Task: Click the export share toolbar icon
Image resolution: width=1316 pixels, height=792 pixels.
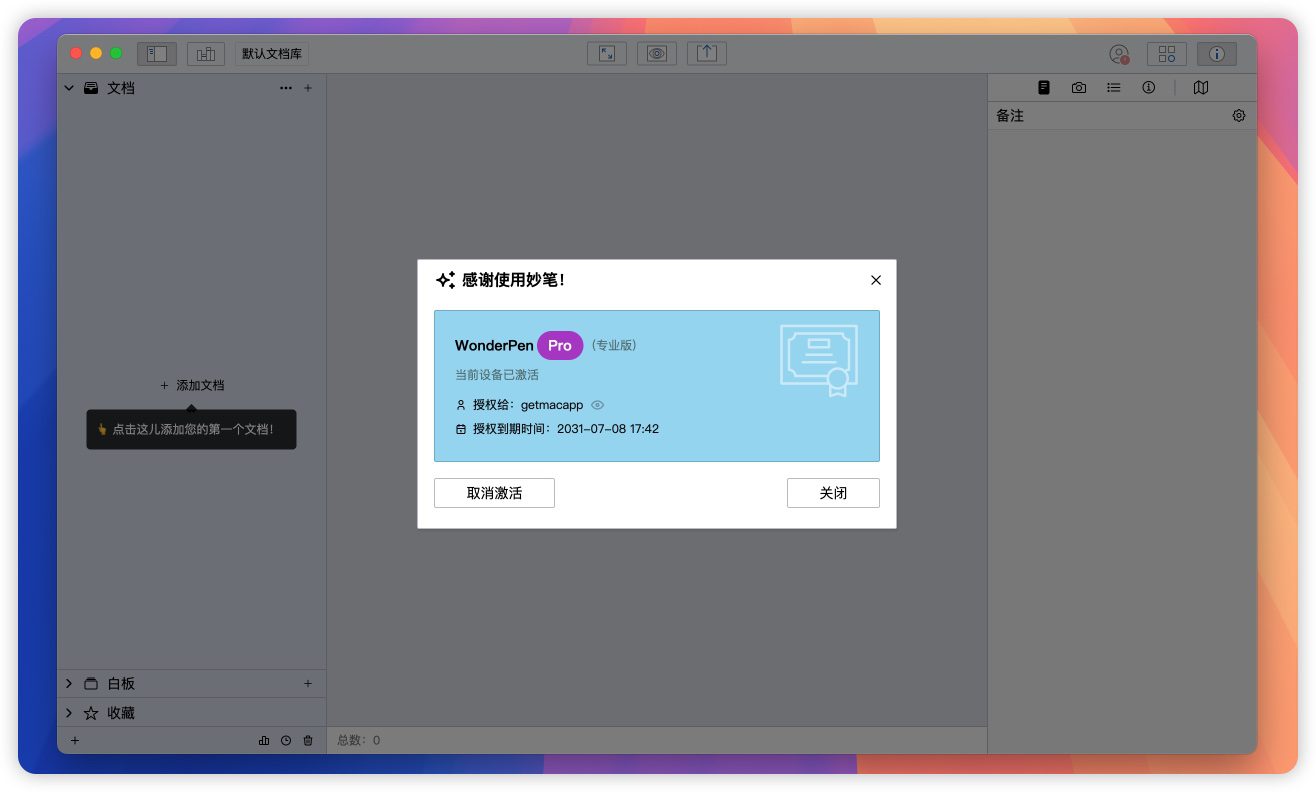Action: pyautogui.click(x=707, y=54)
